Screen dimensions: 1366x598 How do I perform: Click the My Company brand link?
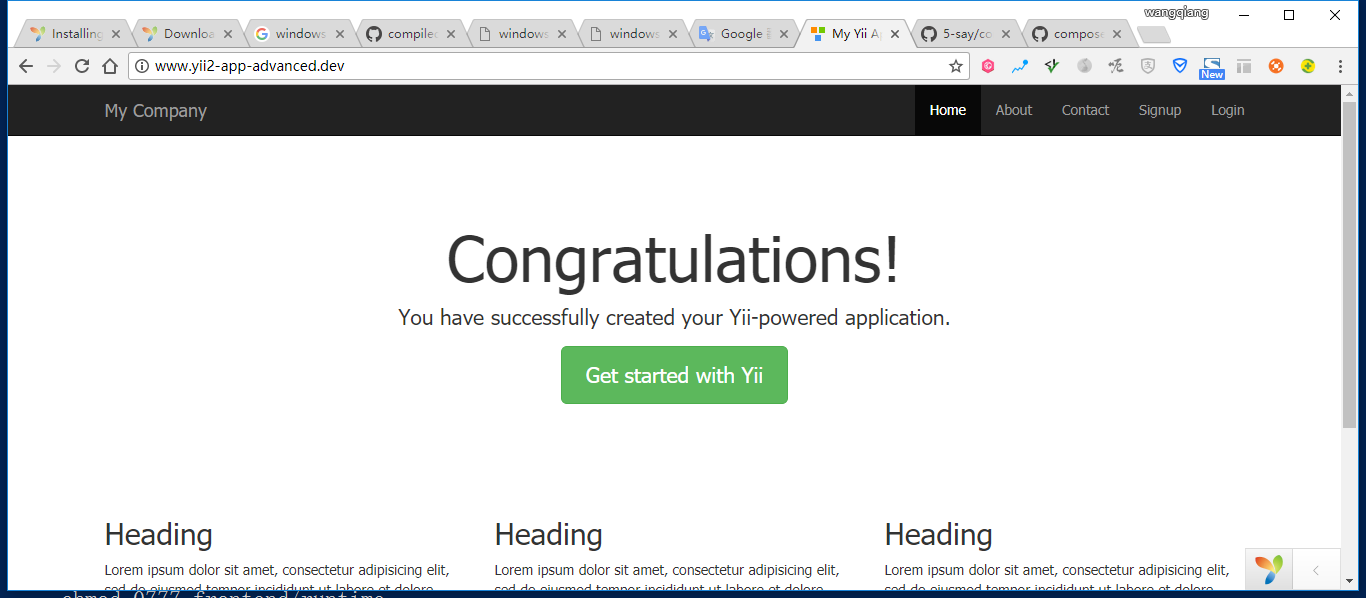[156, 111]
